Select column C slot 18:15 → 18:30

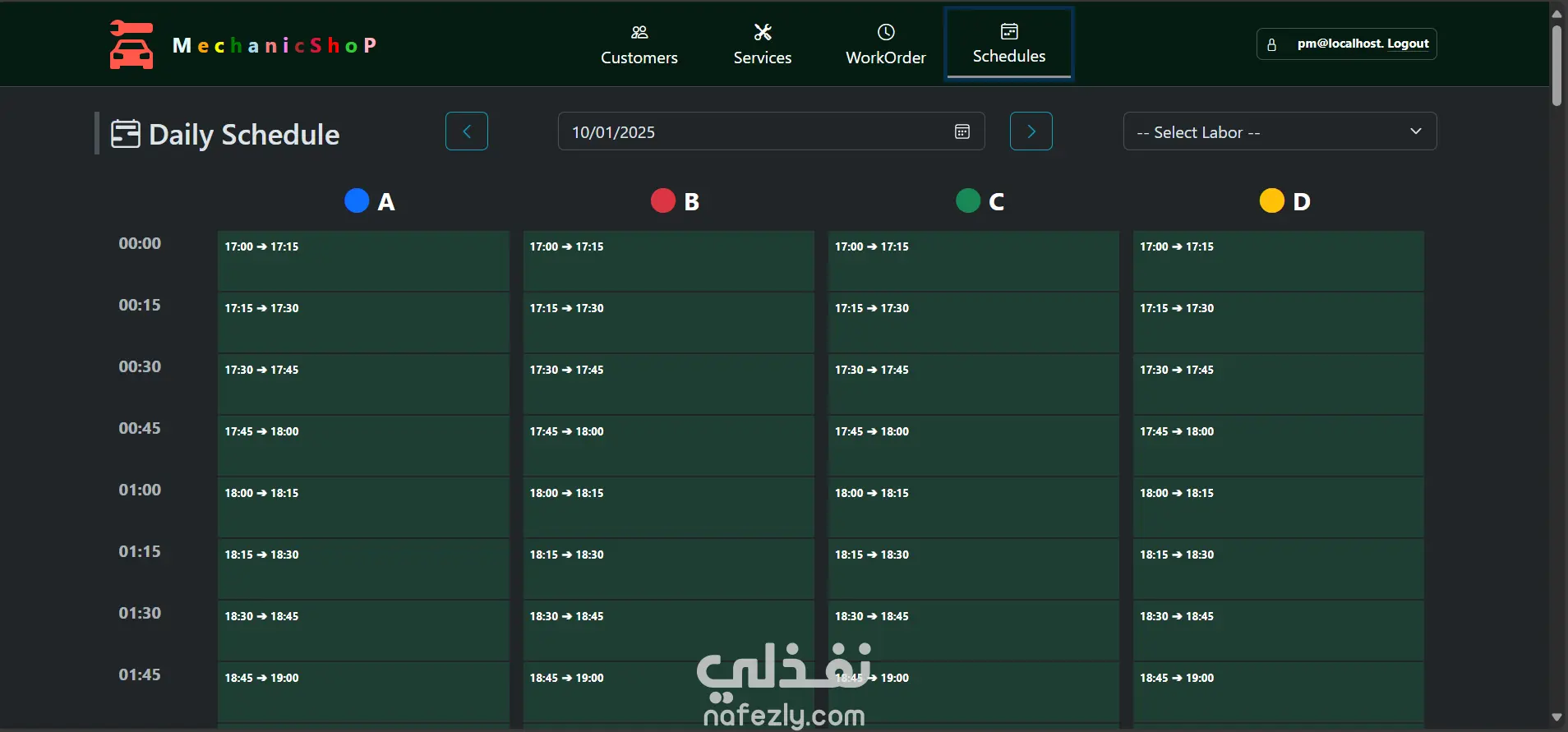click(974, 569)
